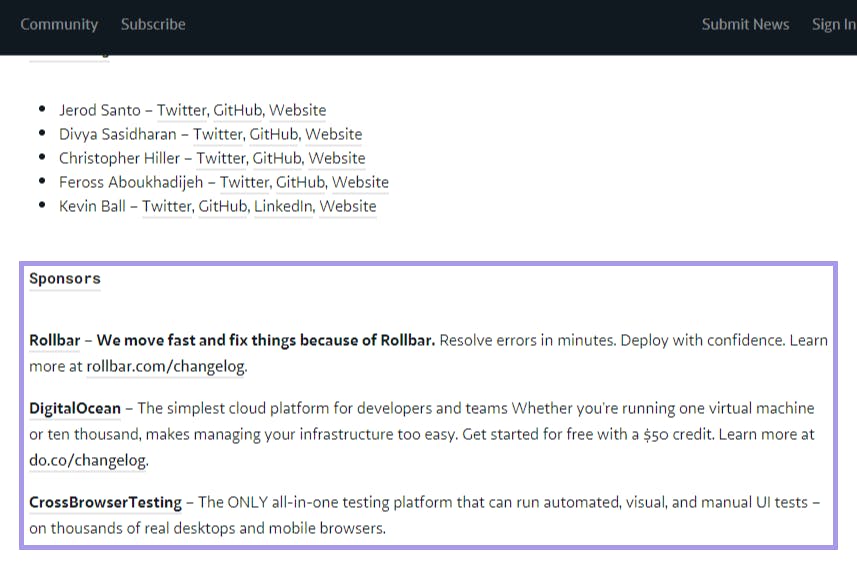Open the Submit News page
The height and width of the screenshot is (567, 857).
tap(746, 24)
